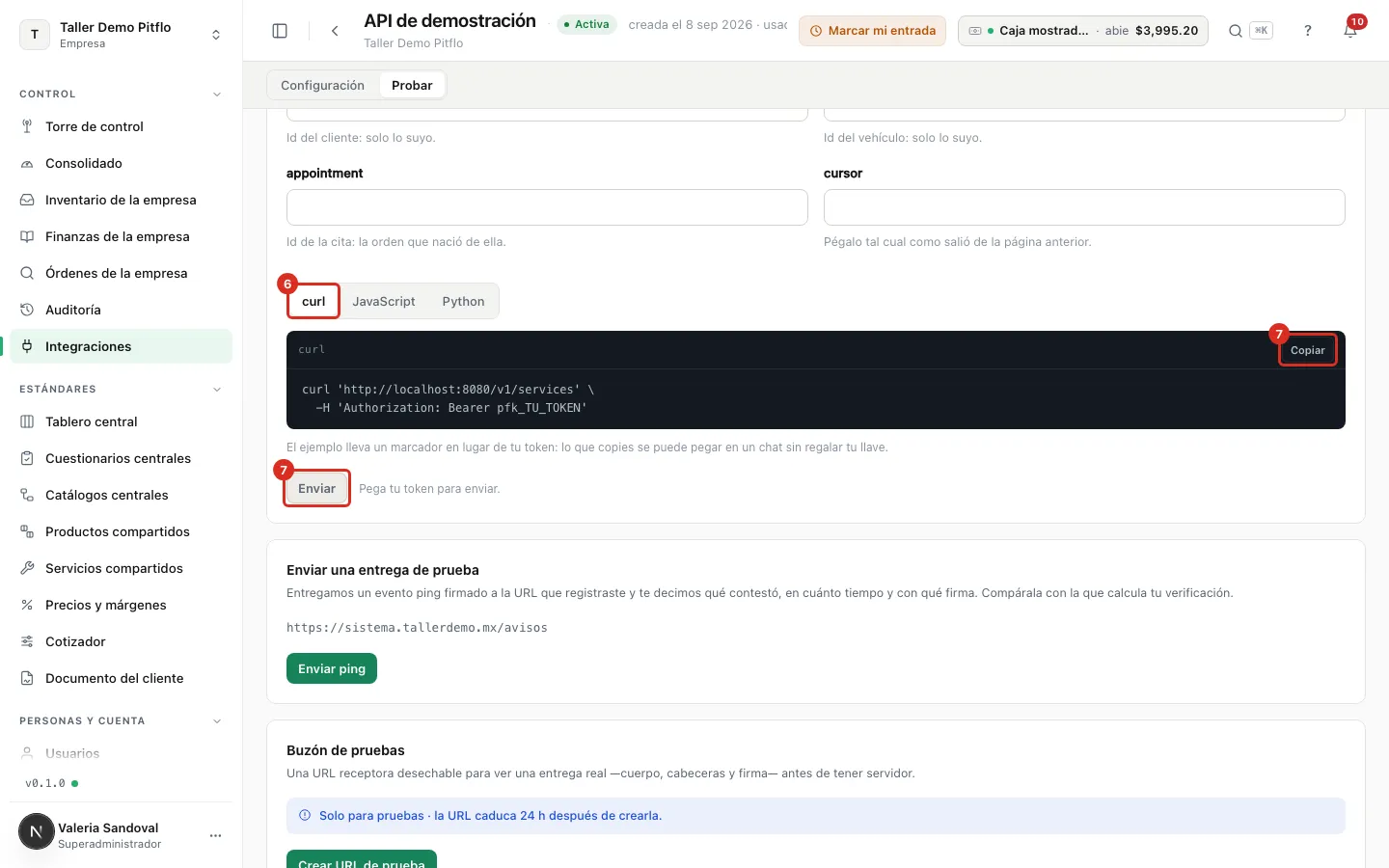1389x868 pixels.
Task: Open Órdenes de la empresa
Action: point(121,273)
